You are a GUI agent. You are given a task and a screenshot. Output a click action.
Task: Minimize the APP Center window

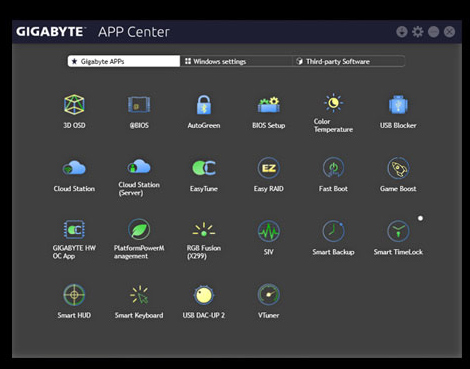tap(434, 32)
